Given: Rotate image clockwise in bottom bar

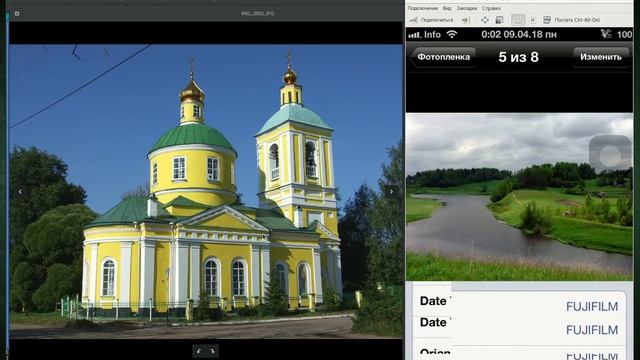Looking at the screenshot, I should [212, 351].
